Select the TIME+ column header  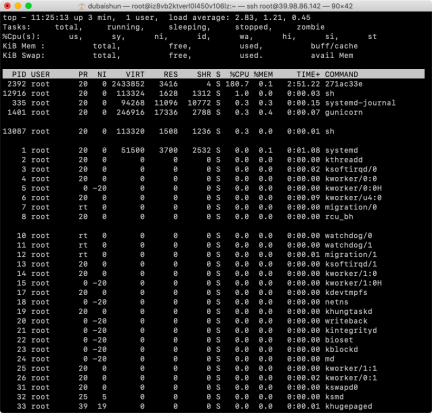pyautogui.click(x=308, y=74)
